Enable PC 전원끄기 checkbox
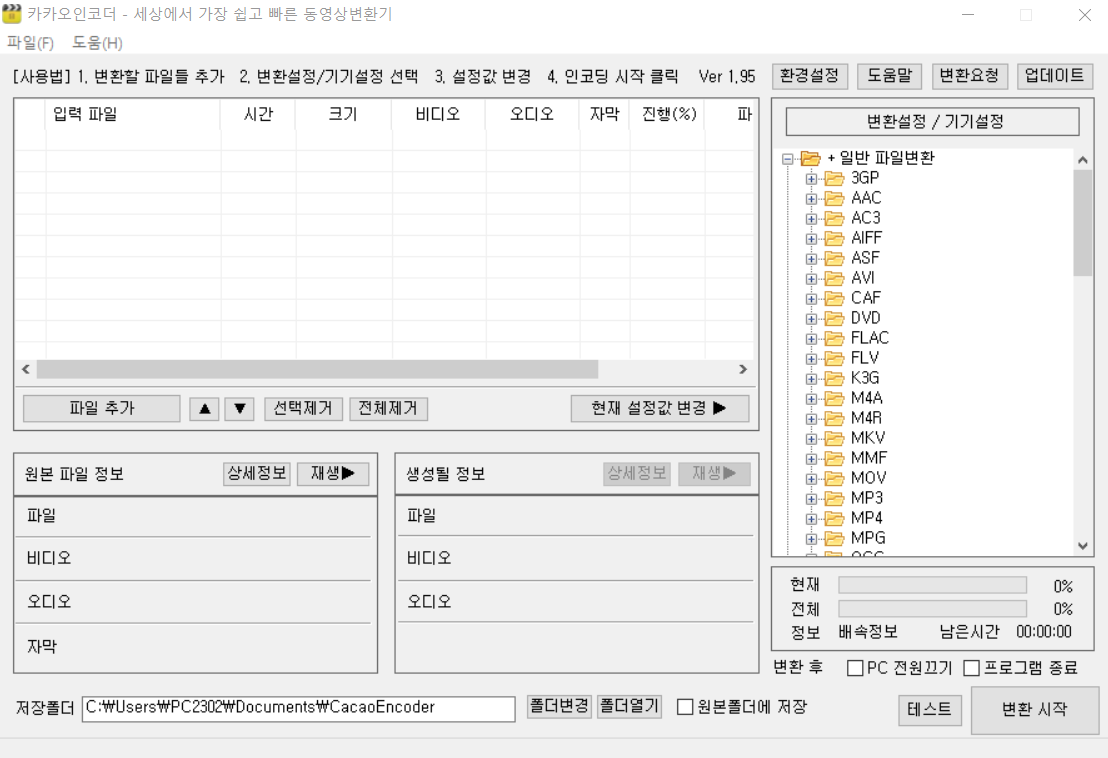The image size is (1108, 758). click(855, 668)
